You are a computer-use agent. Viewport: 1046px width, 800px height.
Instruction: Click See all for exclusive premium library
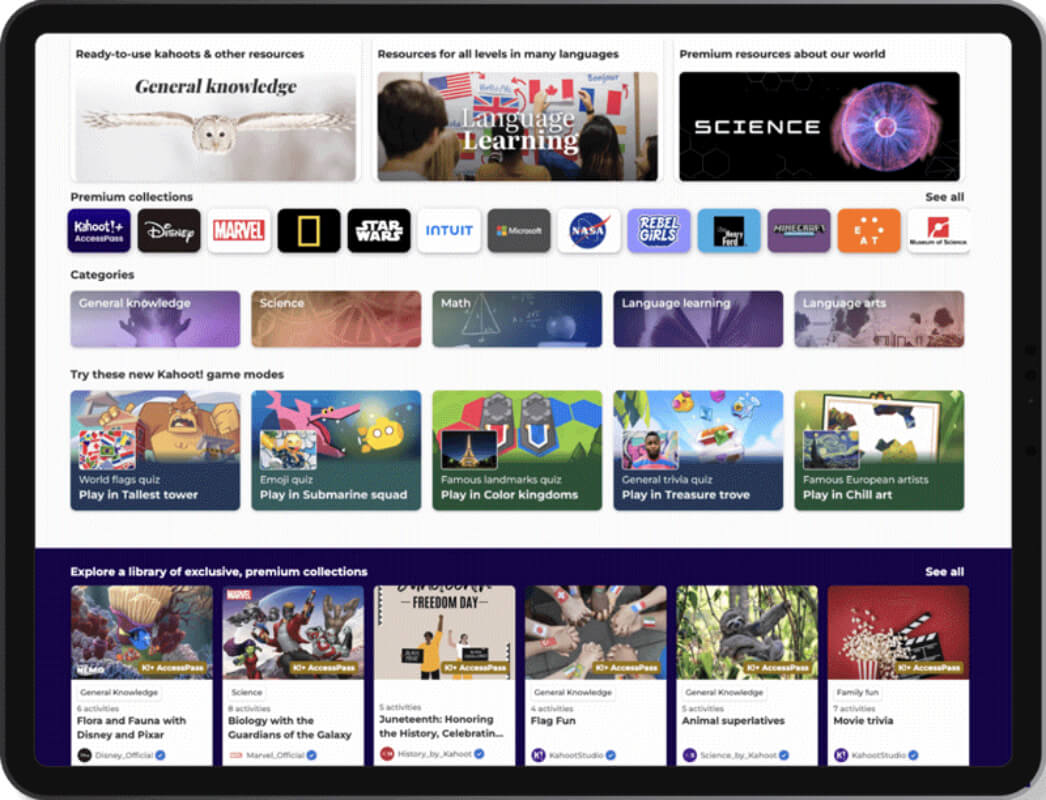(945, 572)
